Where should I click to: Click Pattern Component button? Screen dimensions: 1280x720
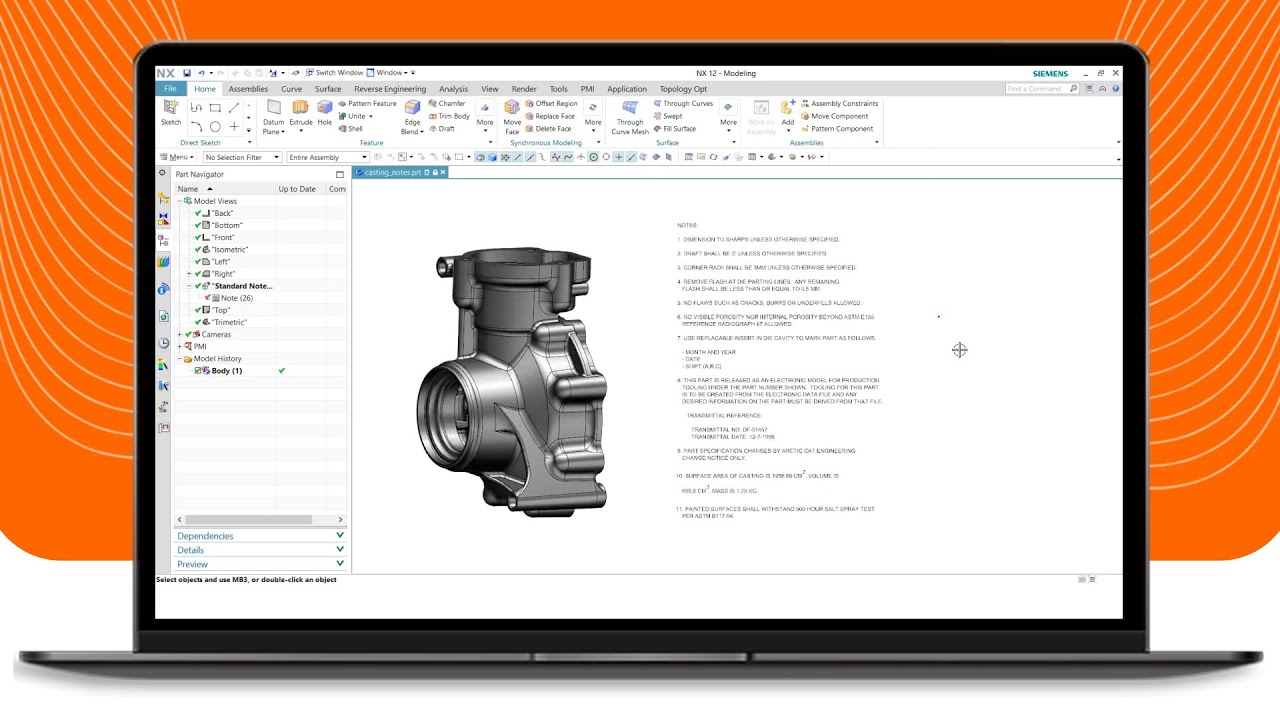836,128
